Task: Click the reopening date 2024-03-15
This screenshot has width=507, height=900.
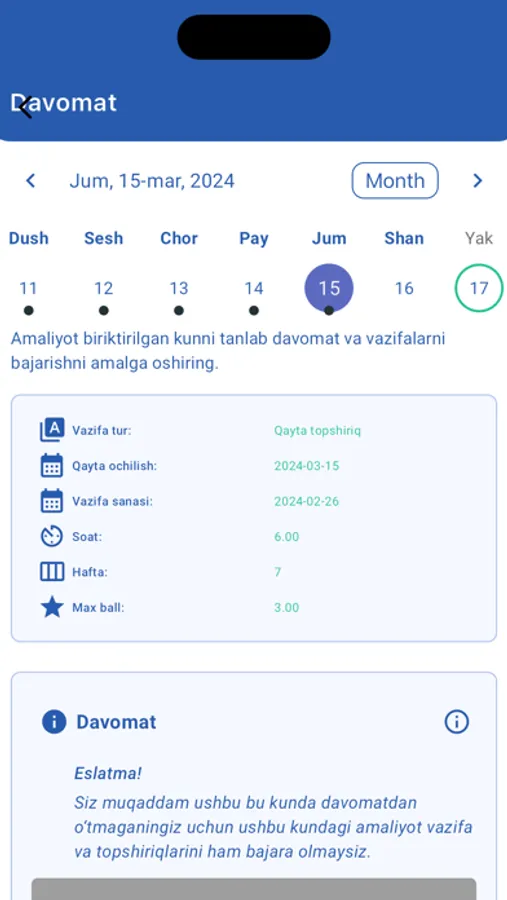Action: 307,465
